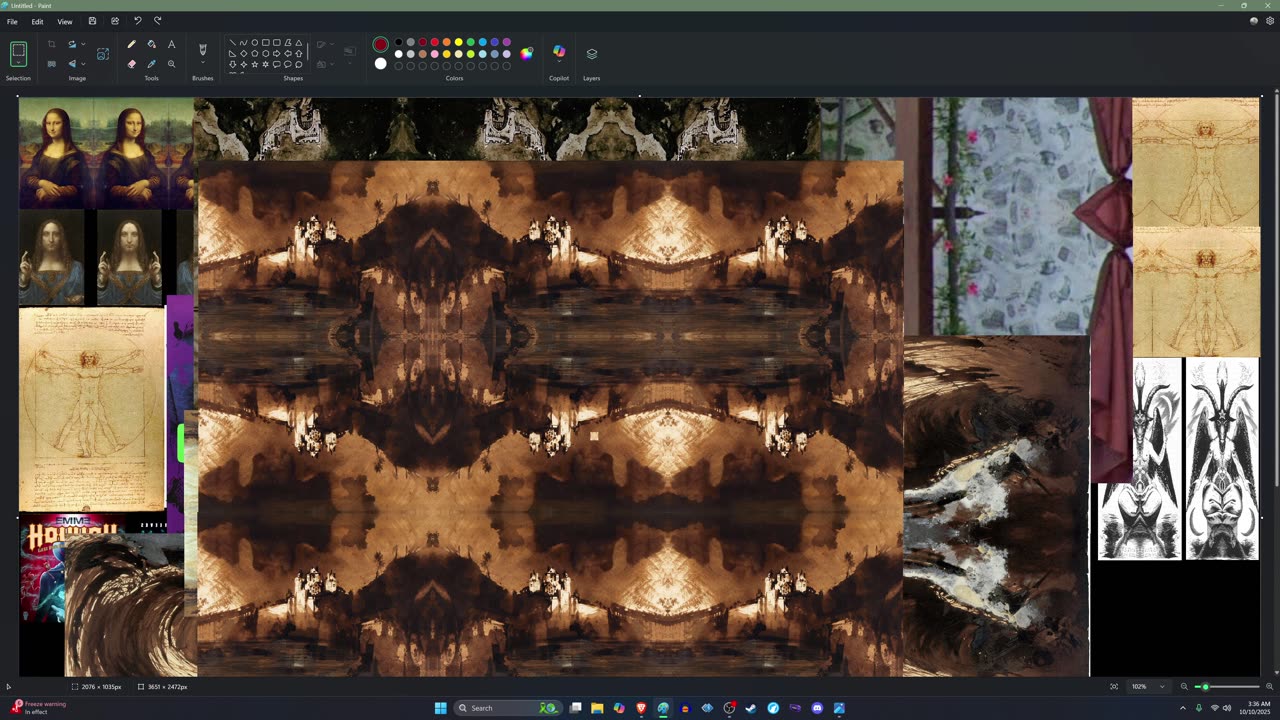Screen dimensions: 1280x720
Task: Click the Fit to window icon
Action: [1114, 687]
